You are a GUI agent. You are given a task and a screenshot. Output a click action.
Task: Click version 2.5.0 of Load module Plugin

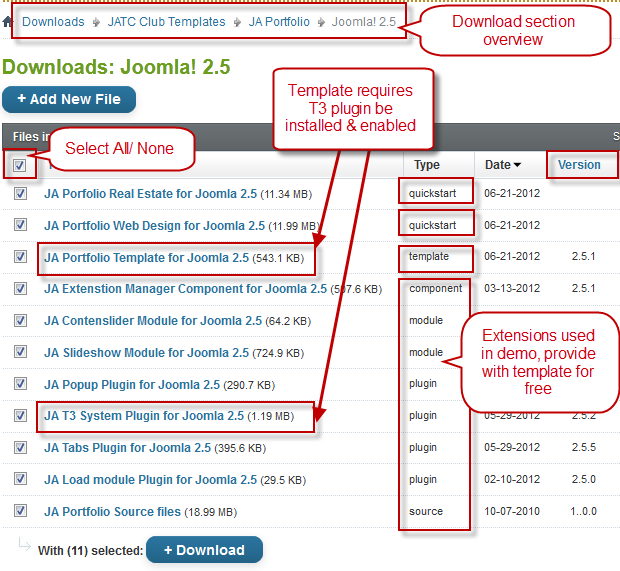tap(584, 479)
